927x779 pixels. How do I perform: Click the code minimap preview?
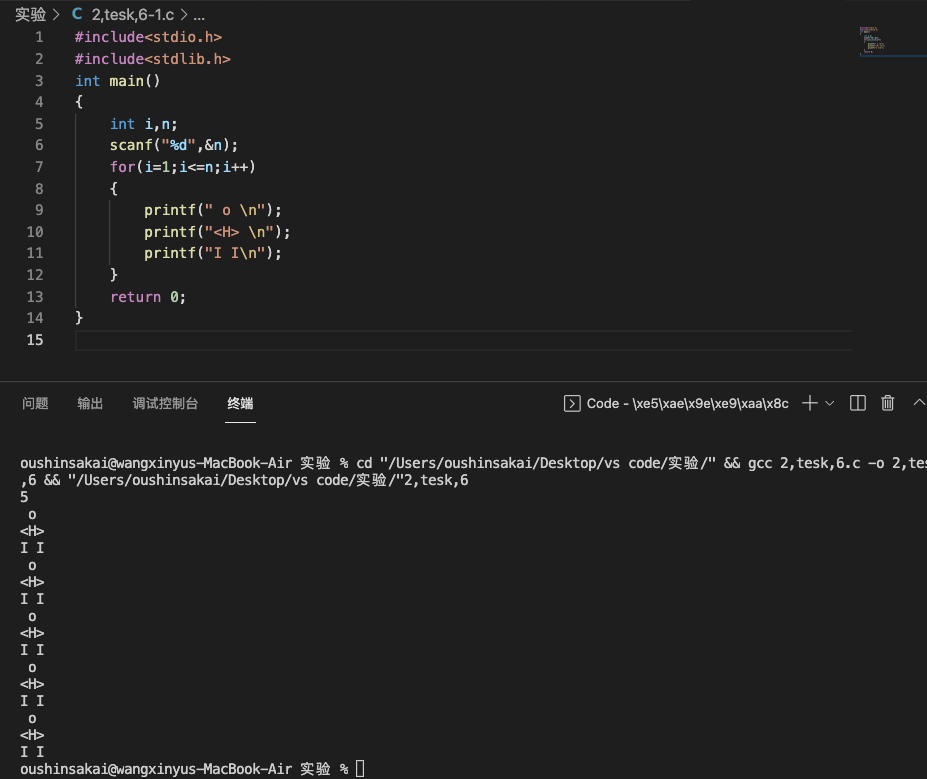[x=872, y=40]
